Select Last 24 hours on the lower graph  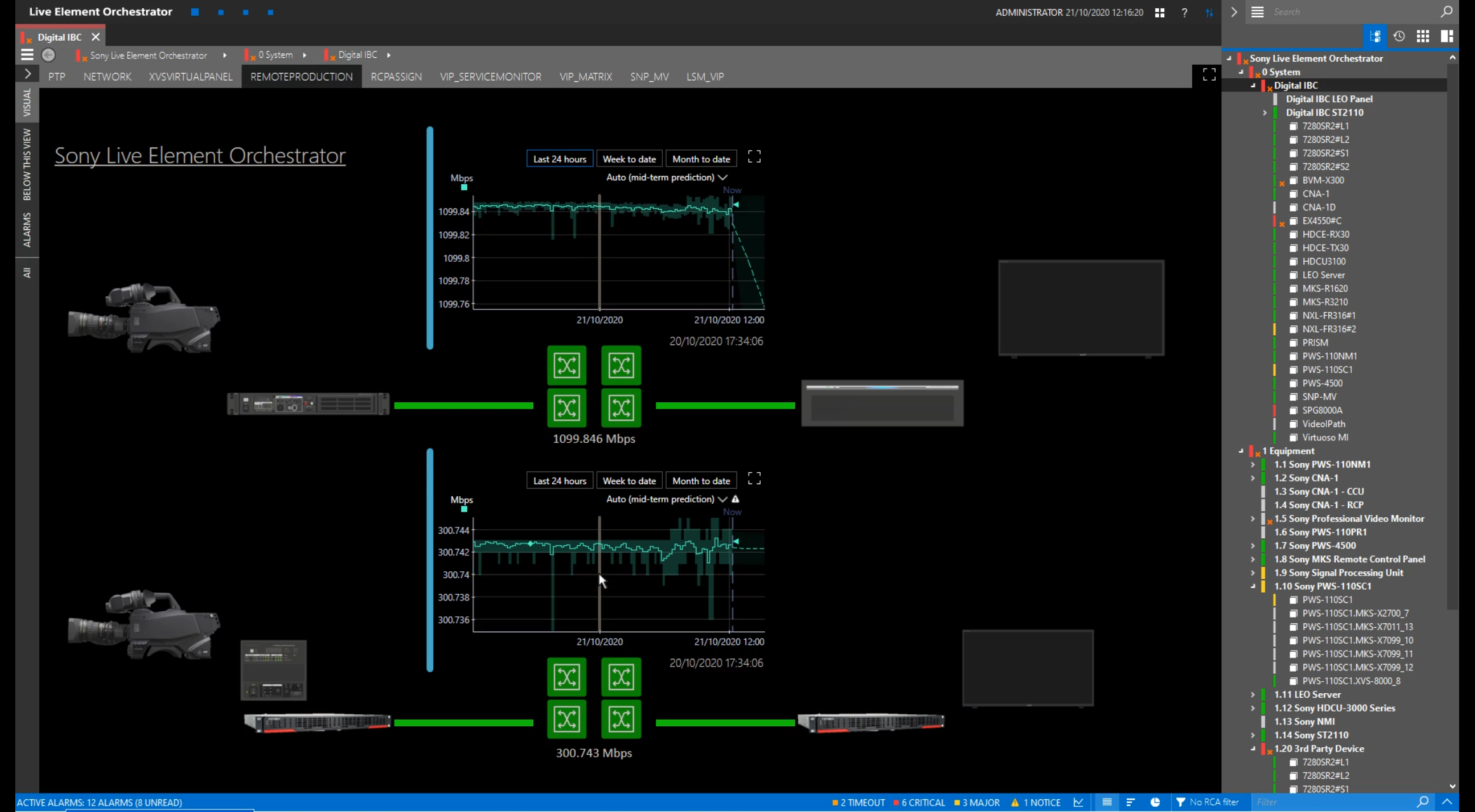coord(560,481)
